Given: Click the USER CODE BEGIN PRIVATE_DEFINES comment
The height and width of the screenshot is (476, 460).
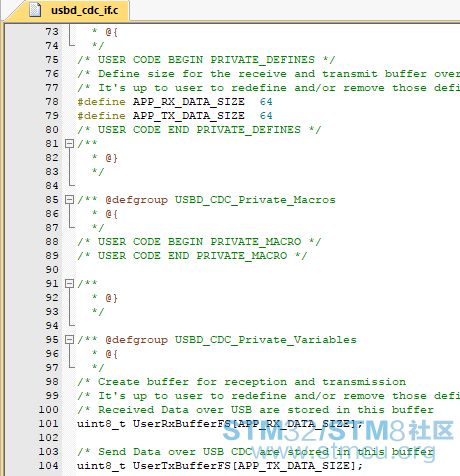Looking at the screenshot, I should click(x=206, y=60).
